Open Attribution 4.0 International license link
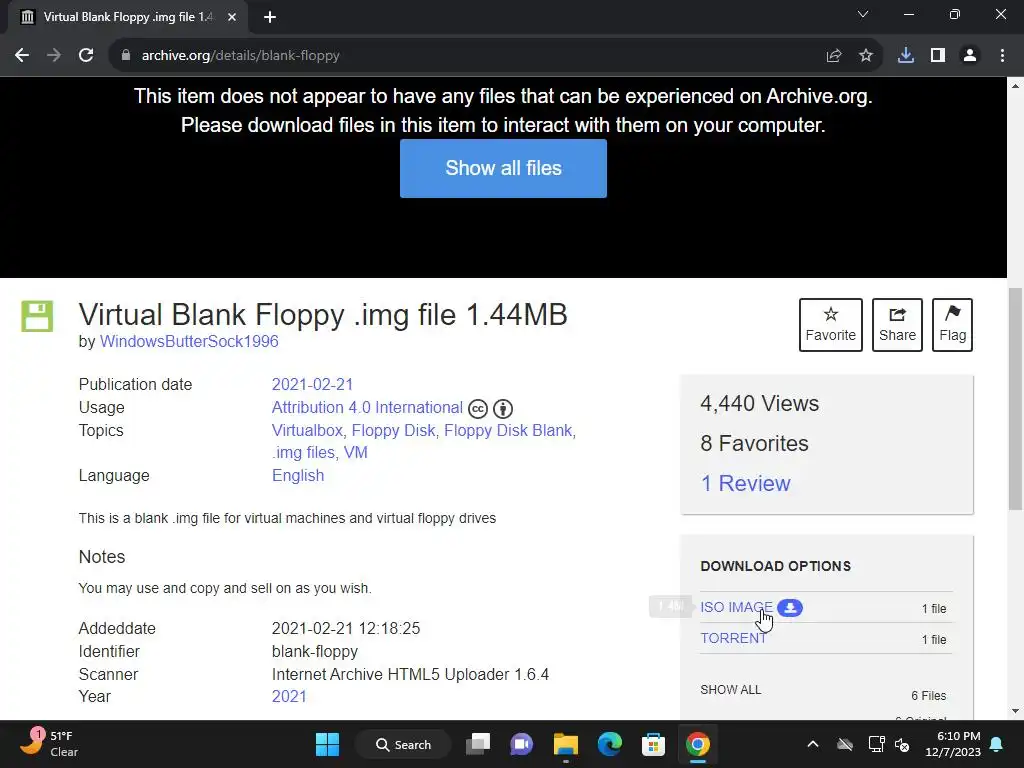The height and width of the screenshot is (768, 1024). click(367, 408)
